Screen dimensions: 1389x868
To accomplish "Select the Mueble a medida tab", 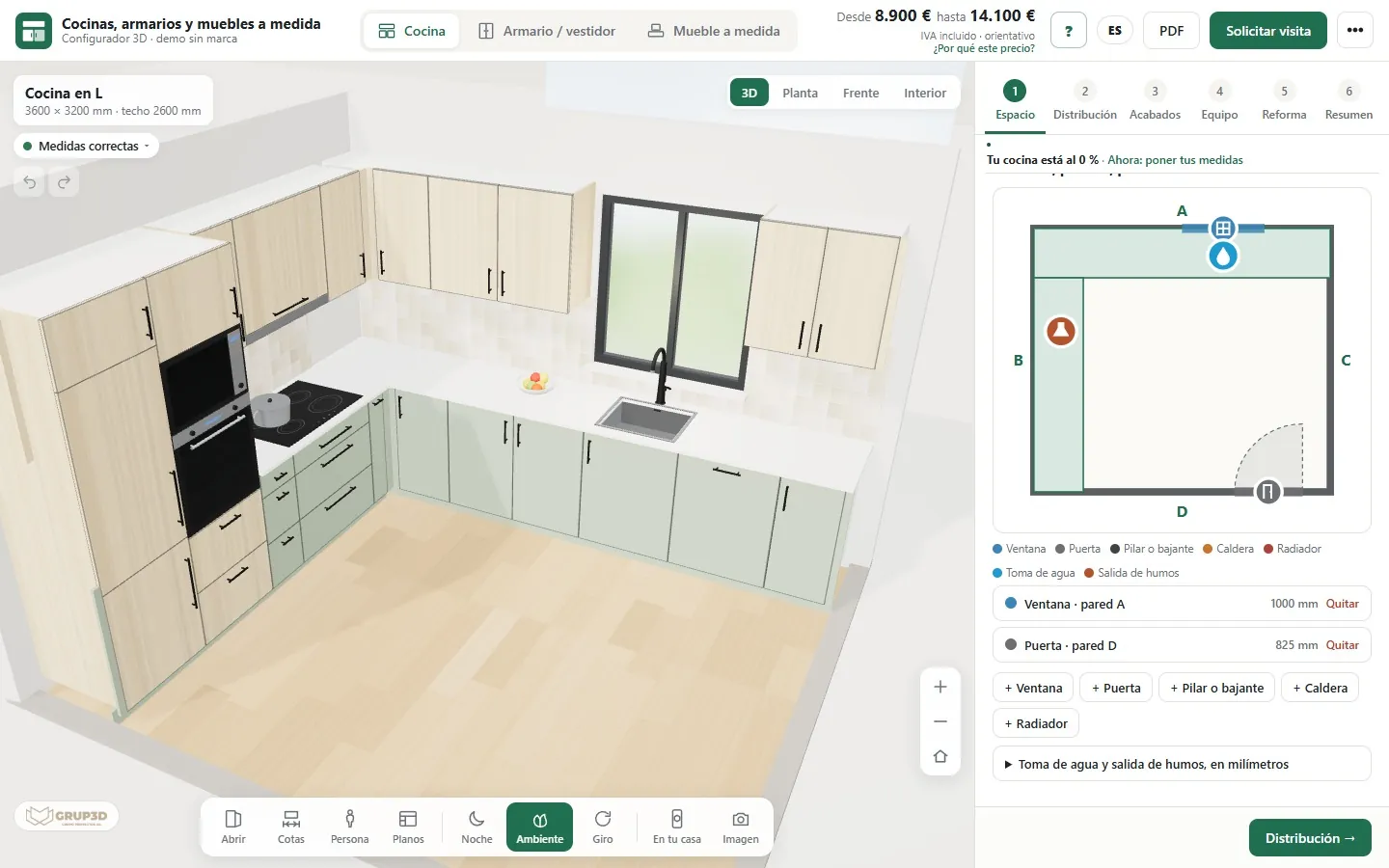I will (714, 31).
